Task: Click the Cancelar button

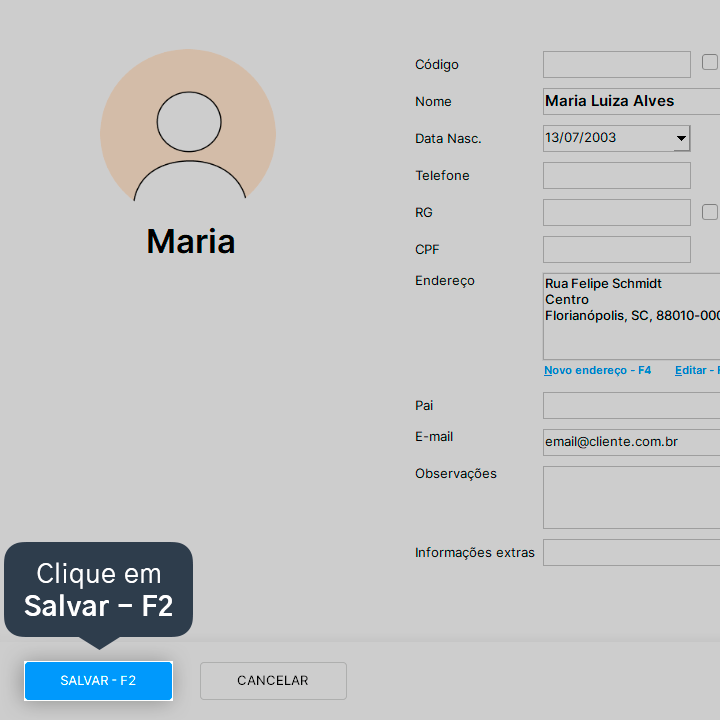Action: pos(273,681)
